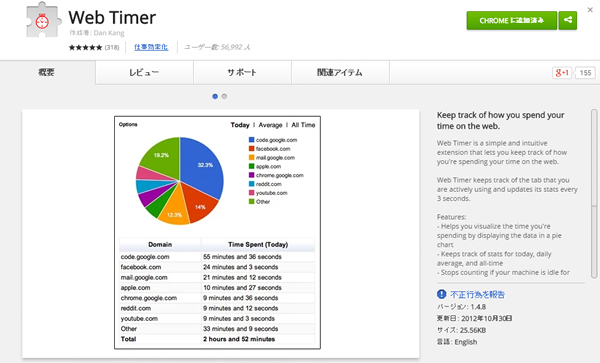Click the blue report abuse exclamation icon

(441, 294)
